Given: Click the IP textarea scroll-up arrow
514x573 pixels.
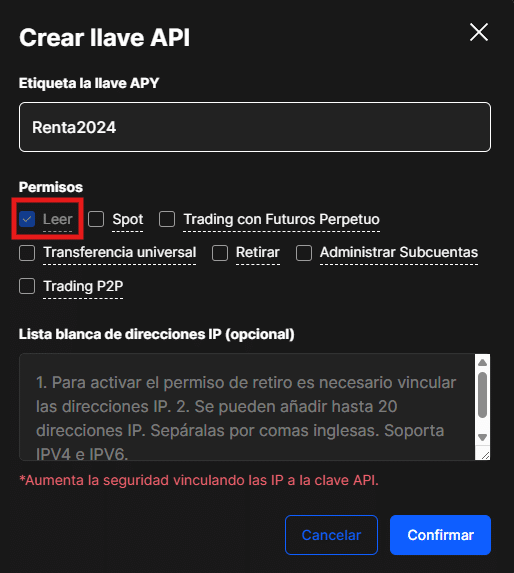Looking at the screenshot, I should [x=483, y=363].
